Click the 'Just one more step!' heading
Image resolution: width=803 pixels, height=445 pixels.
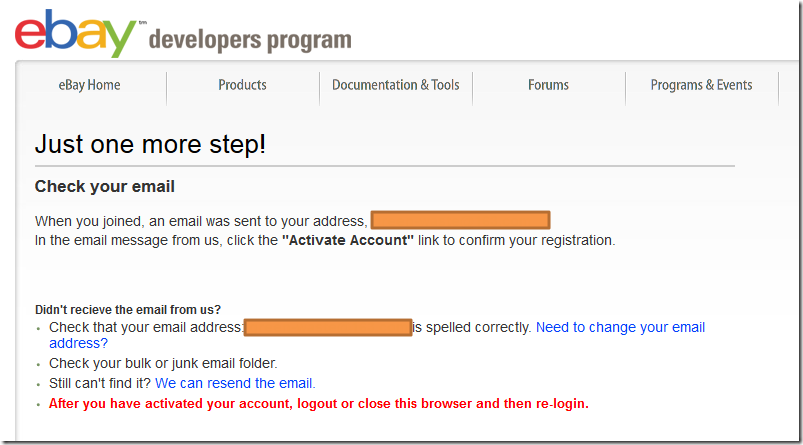150,144
